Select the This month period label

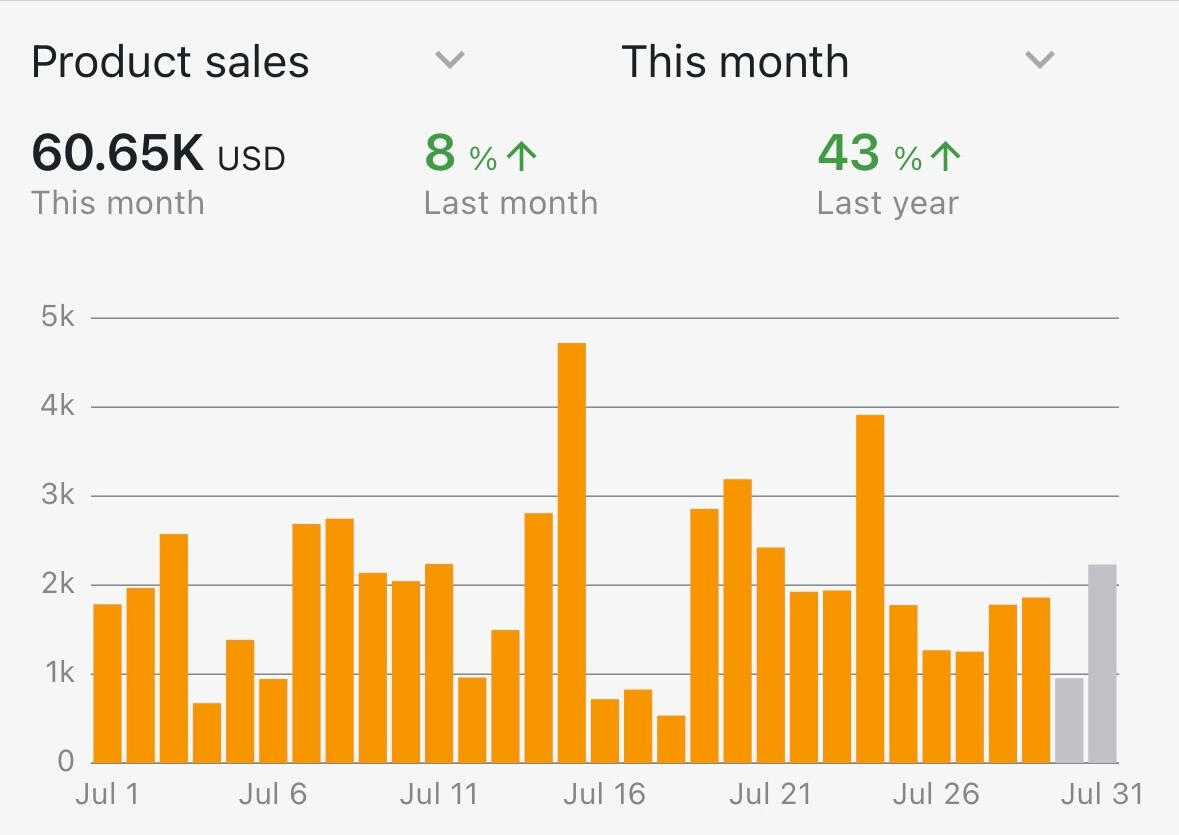(735, 62)
